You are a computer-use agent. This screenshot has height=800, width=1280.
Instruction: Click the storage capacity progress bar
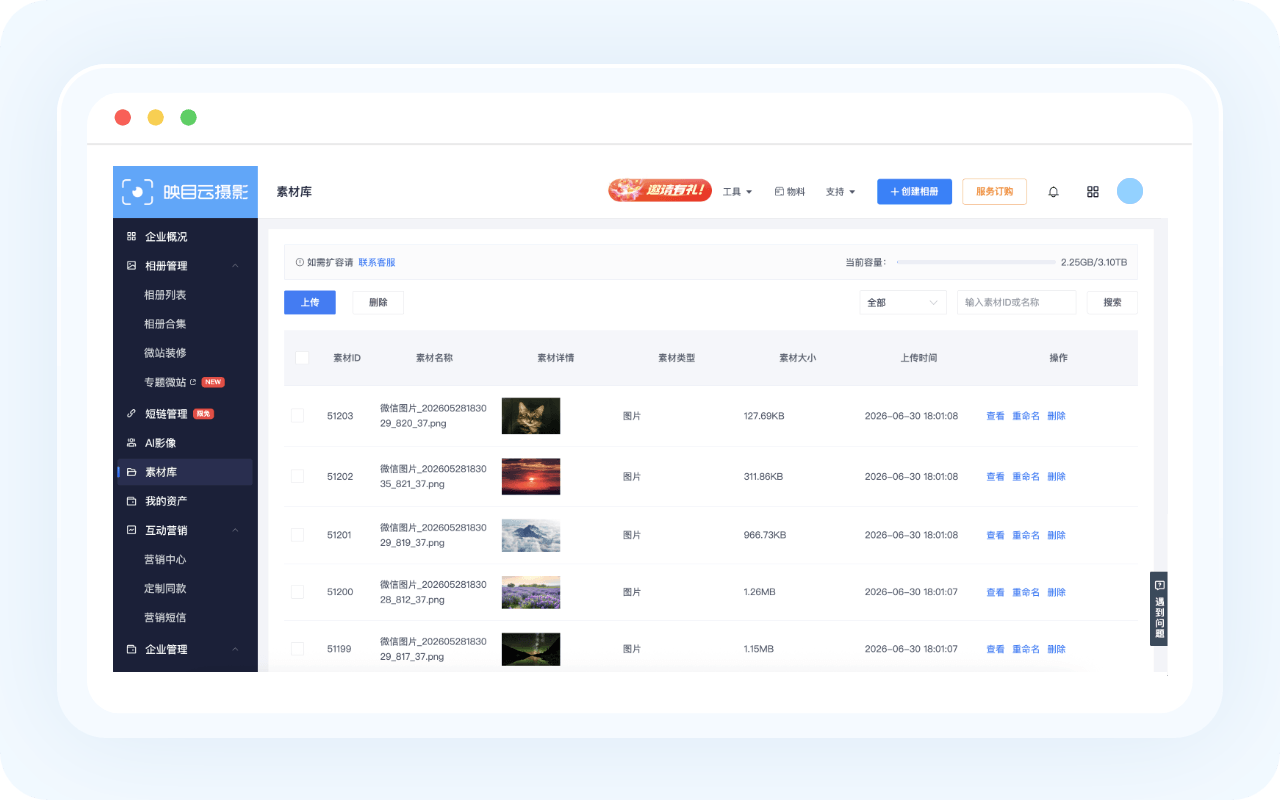point(976,262)
